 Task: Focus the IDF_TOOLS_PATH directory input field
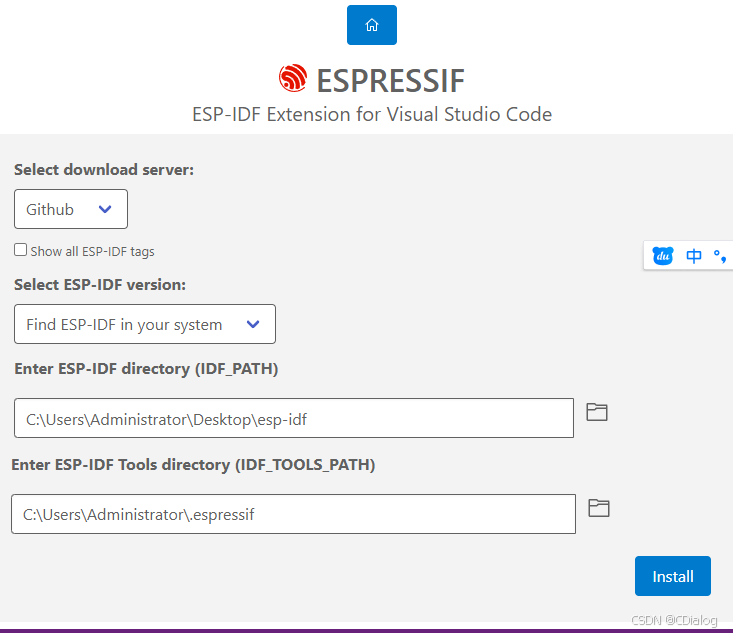(x=294, y=514)
